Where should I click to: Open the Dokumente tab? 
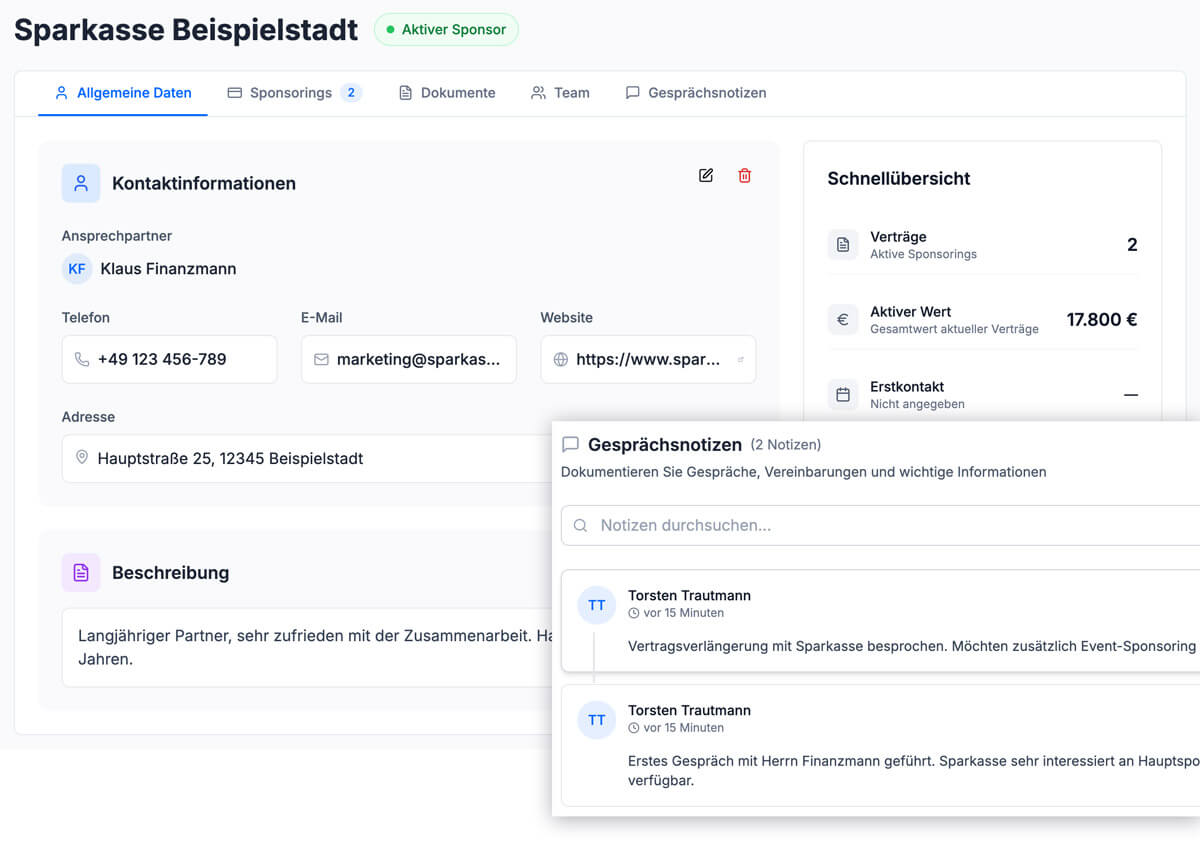[x=447, y=93]
